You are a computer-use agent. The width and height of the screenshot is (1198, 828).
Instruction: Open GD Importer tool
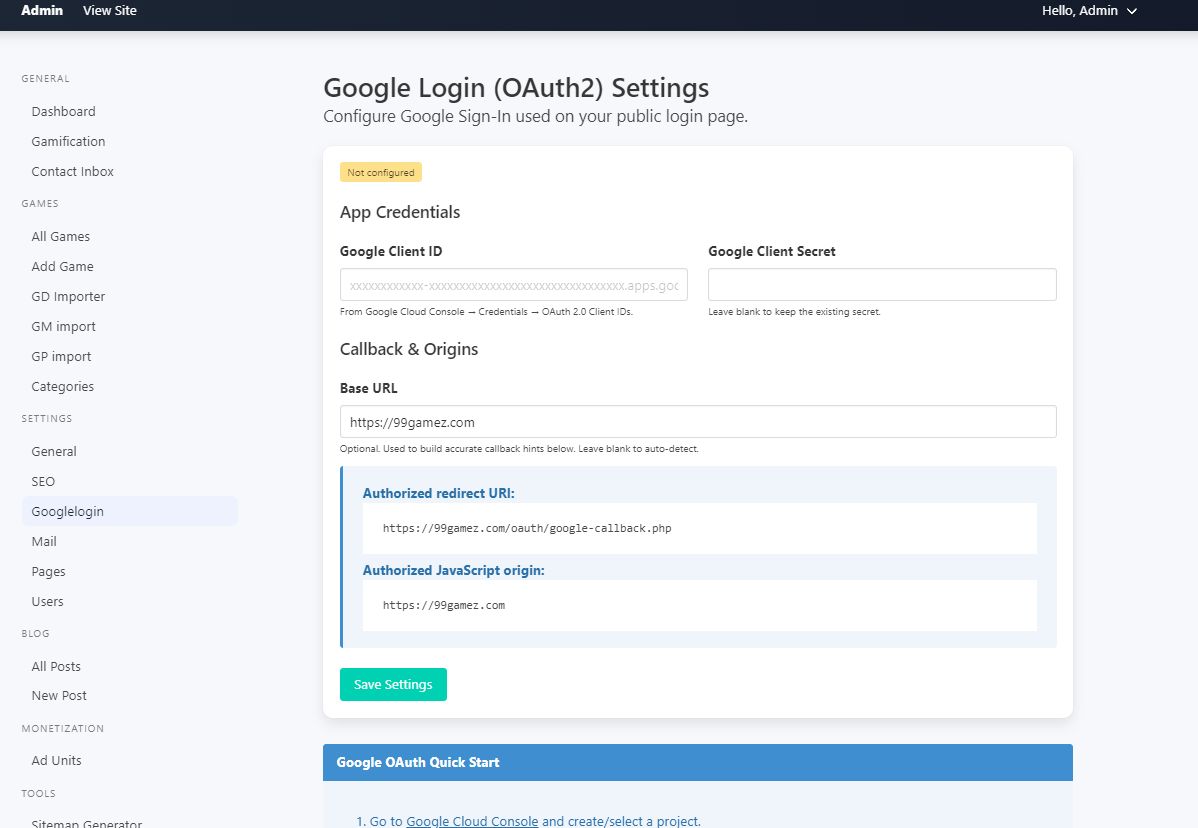coord(68,296)
